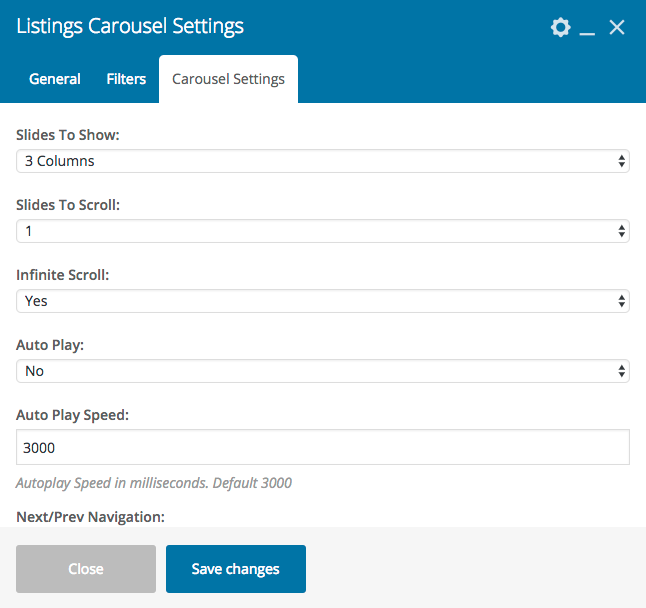Click the arrows on the 3 Columns select
The image size is (646, 608).
[622, 161]
